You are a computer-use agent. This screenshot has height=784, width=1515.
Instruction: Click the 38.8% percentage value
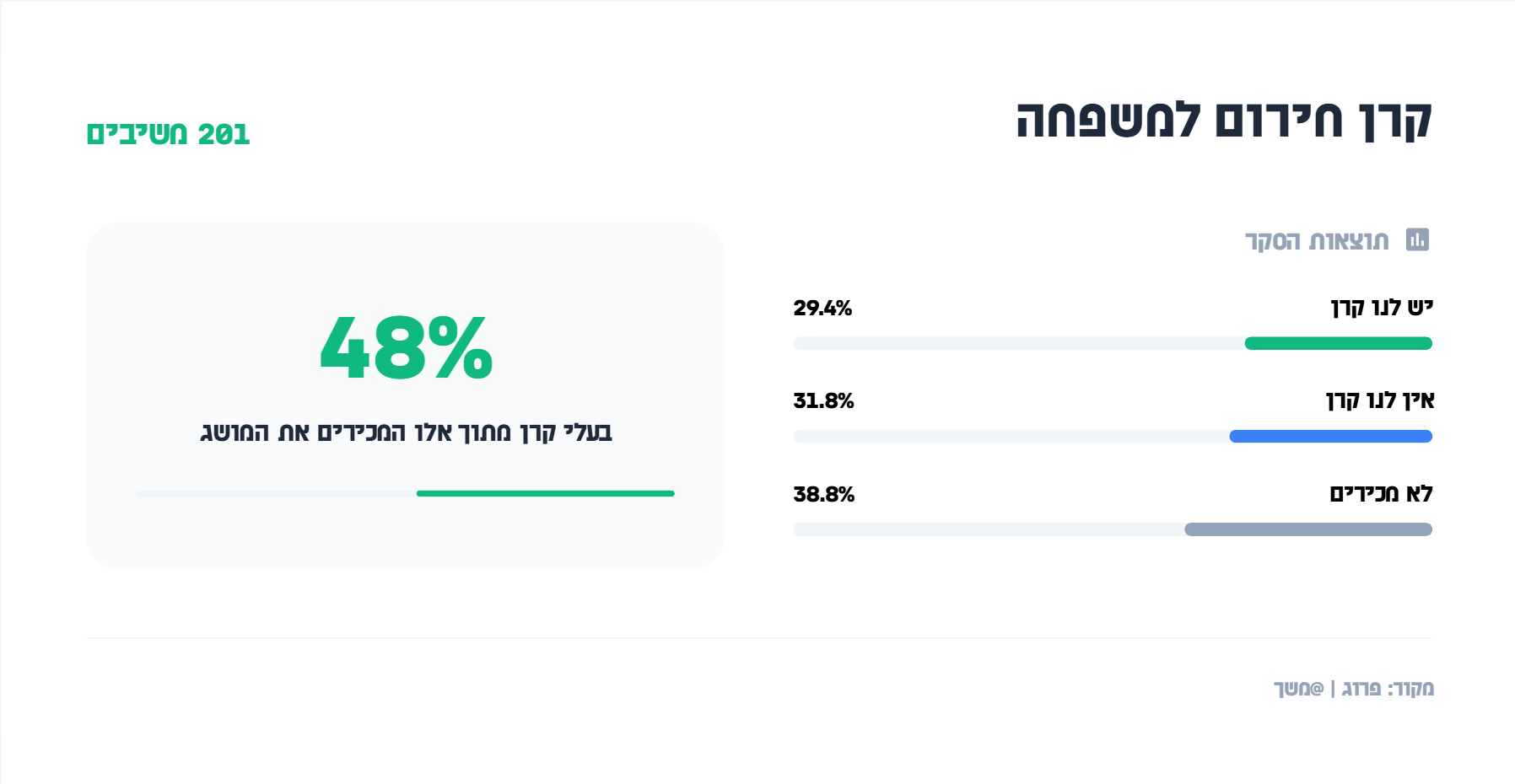click(823, 494)
